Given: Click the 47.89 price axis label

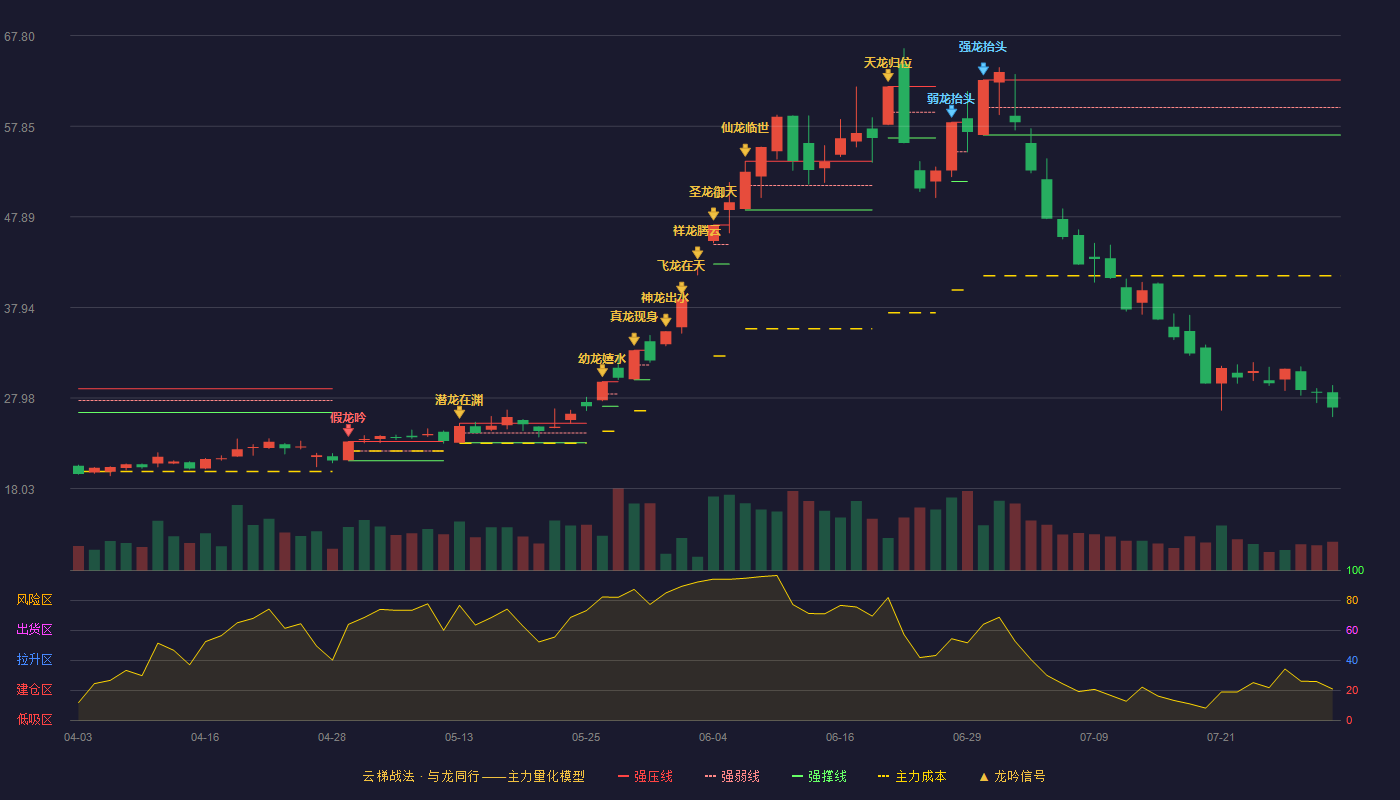Looking at the screenshot, I should [19, 218].
